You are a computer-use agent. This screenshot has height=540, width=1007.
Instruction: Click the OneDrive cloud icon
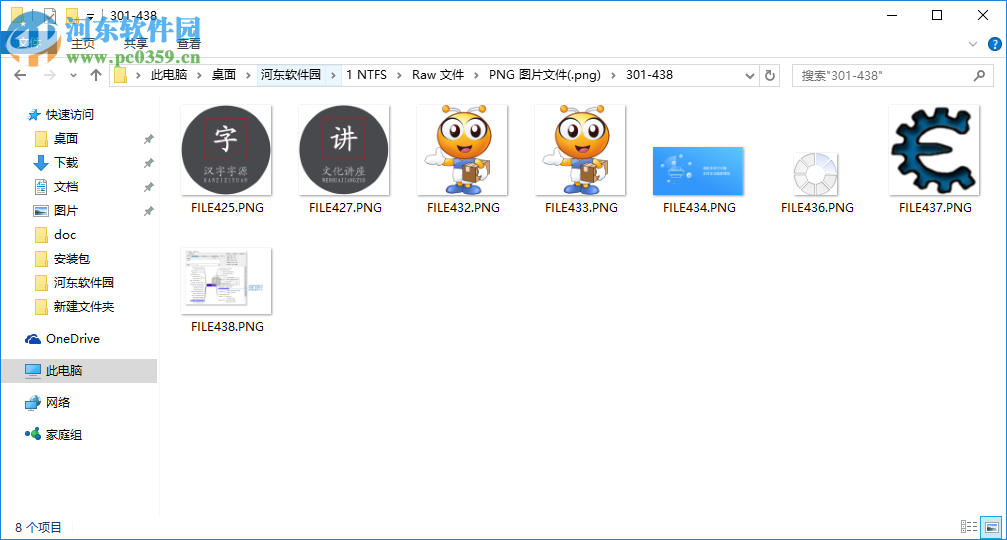point(33,339)
